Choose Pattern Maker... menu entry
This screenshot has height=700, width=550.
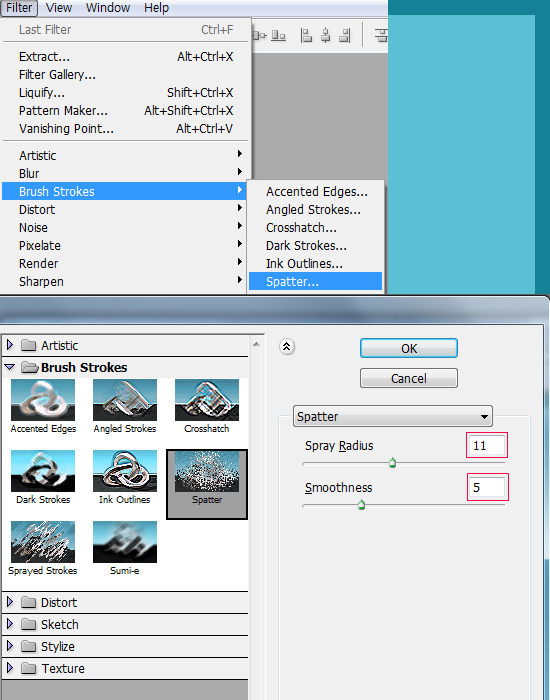[126, 110]
